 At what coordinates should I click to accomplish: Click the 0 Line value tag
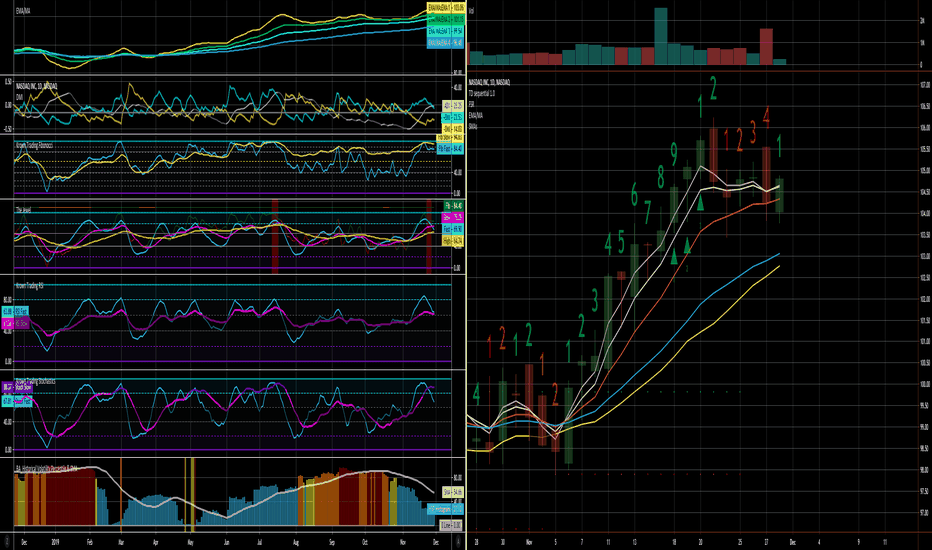(451, 525)
